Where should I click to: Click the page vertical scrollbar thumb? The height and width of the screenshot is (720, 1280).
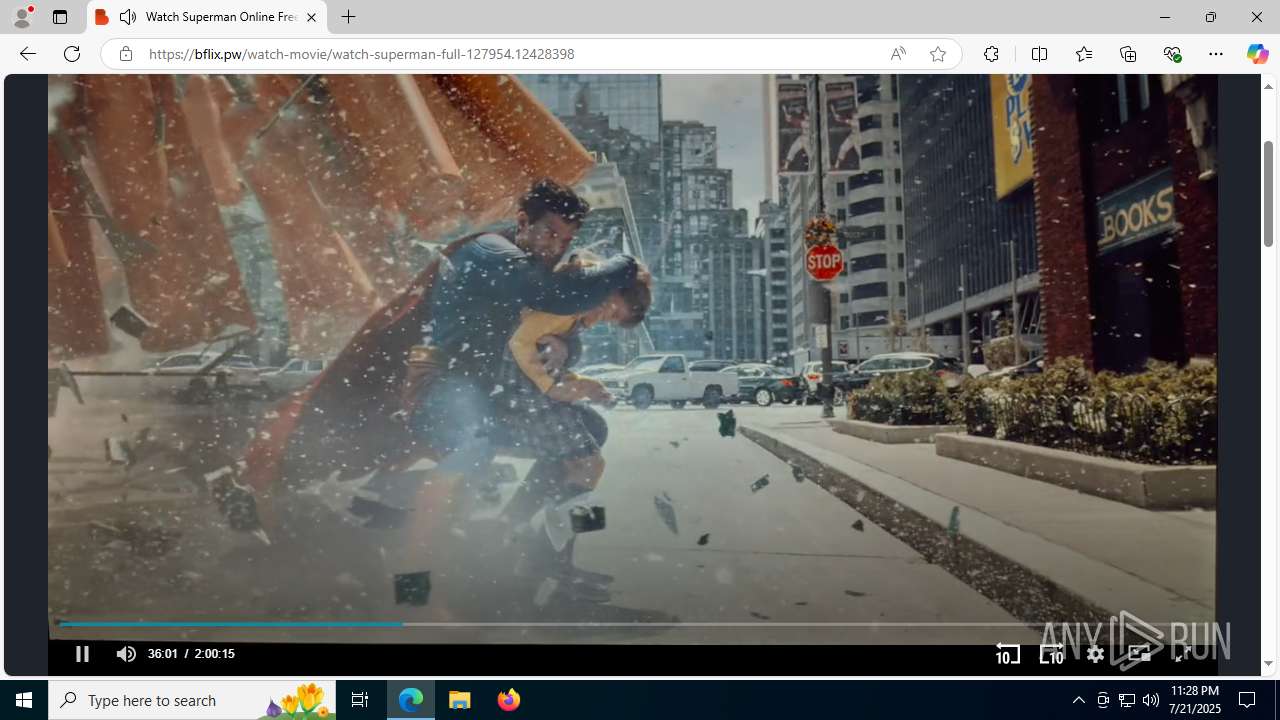[x=1268, y=193]
